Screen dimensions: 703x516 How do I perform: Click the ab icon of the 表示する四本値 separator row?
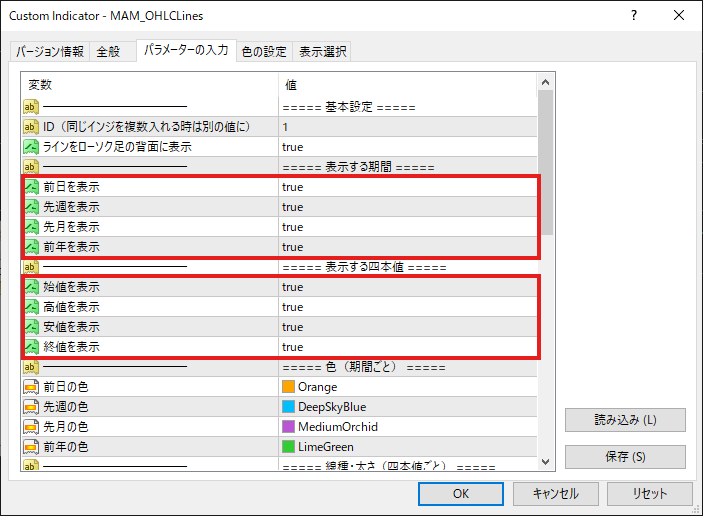[x=31, y=267]
